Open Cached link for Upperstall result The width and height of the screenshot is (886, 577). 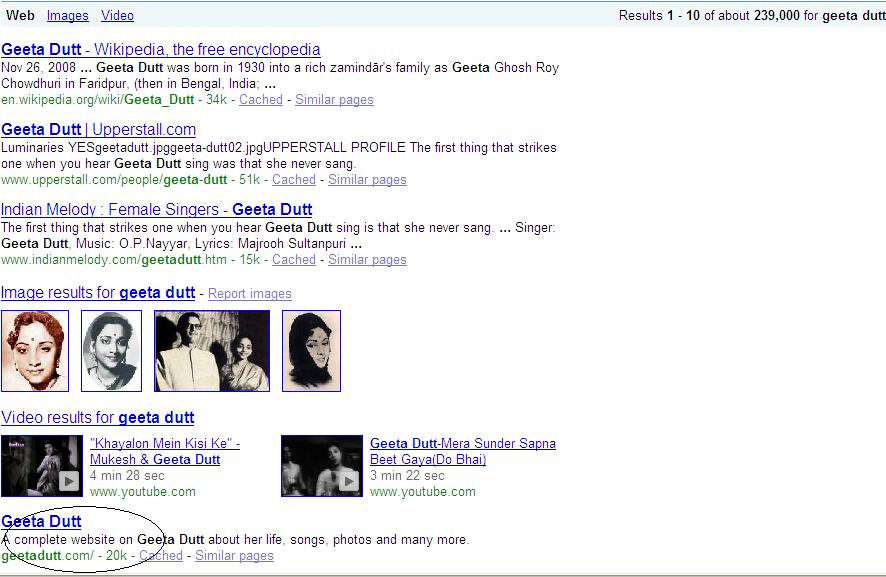pos(294,180)
